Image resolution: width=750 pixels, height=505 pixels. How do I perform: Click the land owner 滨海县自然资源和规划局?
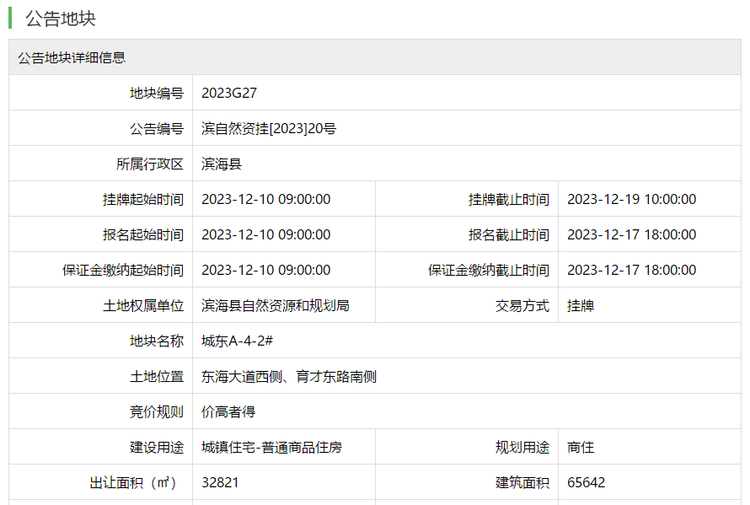coord(275,306)
